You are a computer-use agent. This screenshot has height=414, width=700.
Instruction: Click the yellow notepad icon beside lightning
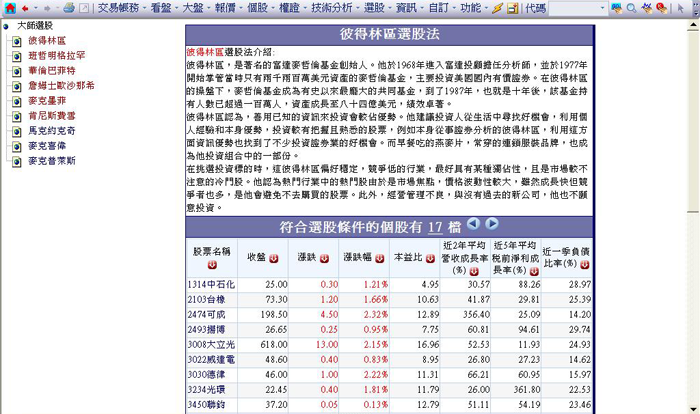(x=513, y=8)
